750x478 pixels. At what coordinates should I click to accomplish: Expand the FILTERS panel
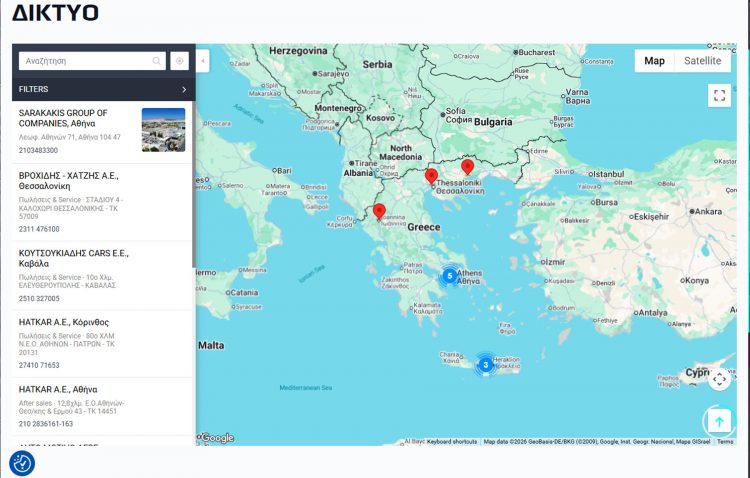click(x=183, y=89)
